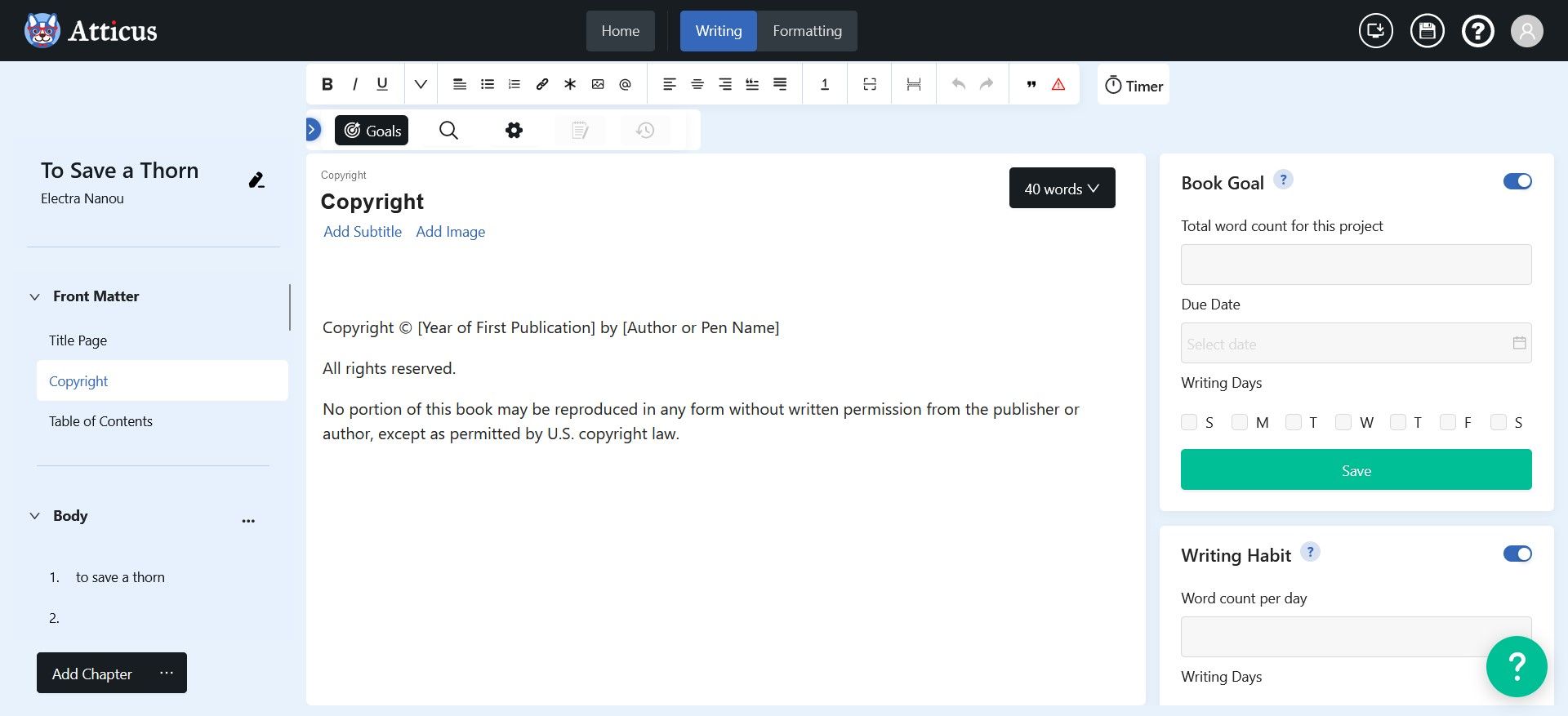Switch to the Formatting tab
Screen dimensions: 1568x716
[807, 31]
